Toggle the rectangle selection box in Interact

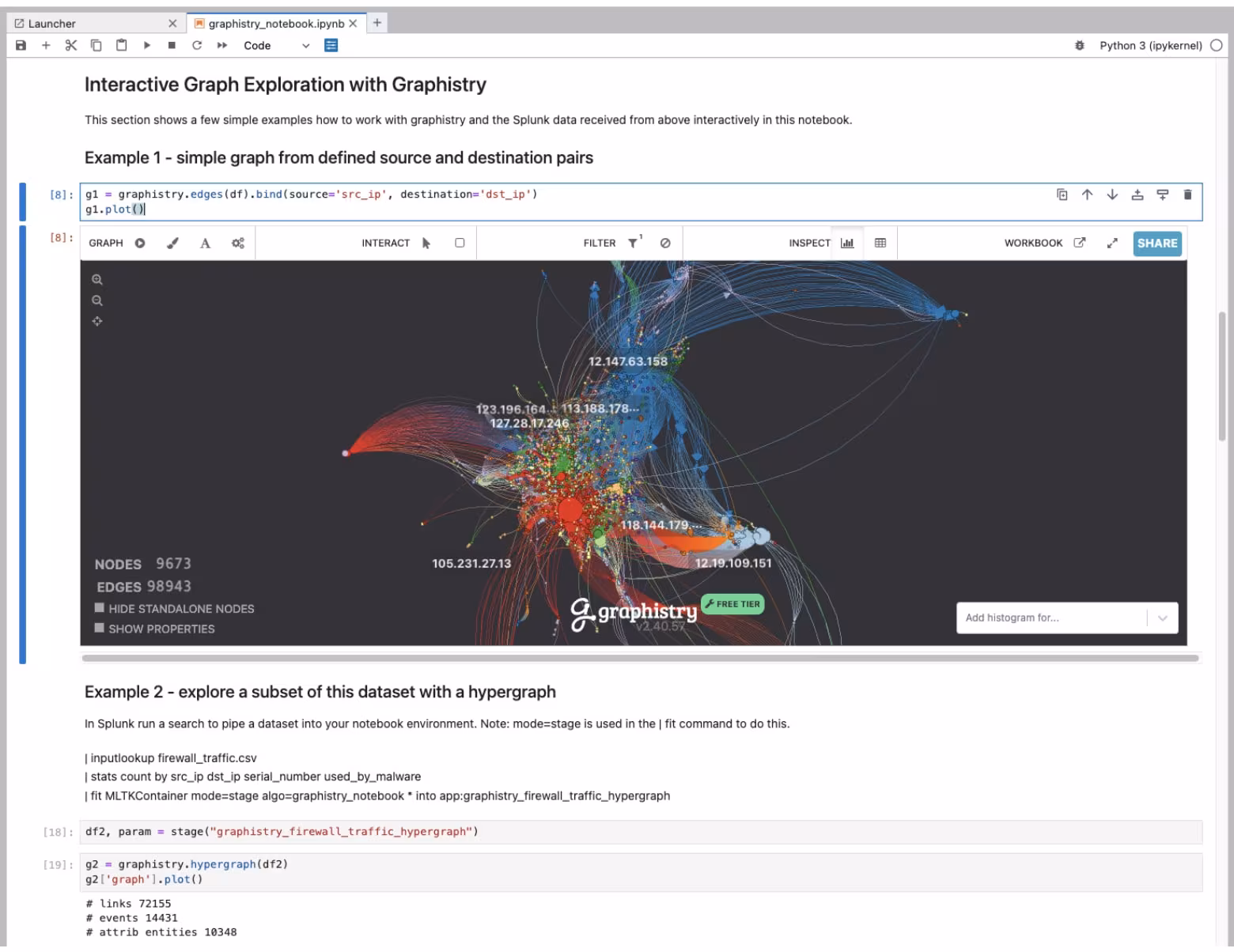(x=460, y=244)
